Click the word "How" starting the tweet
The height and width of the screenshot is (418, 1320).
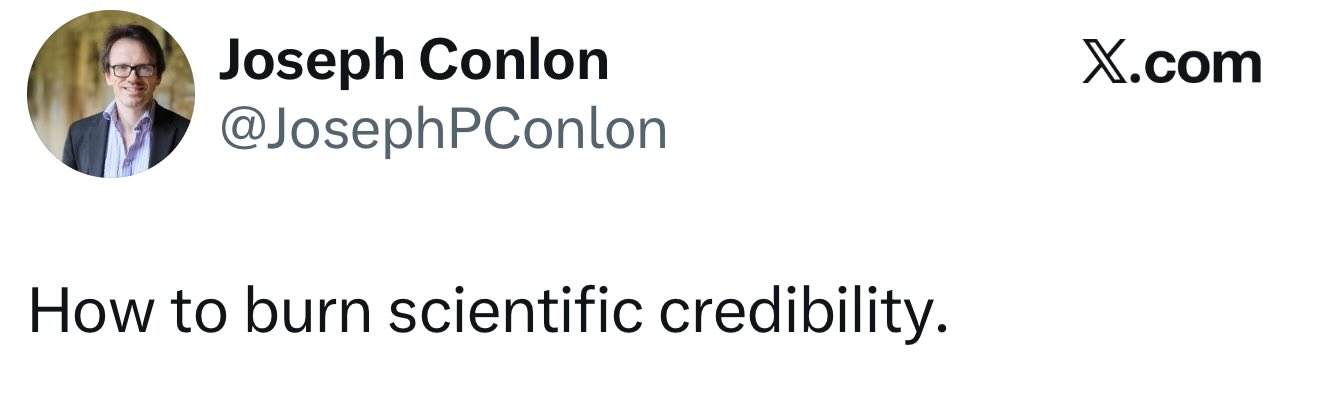[x=90, y=314]
